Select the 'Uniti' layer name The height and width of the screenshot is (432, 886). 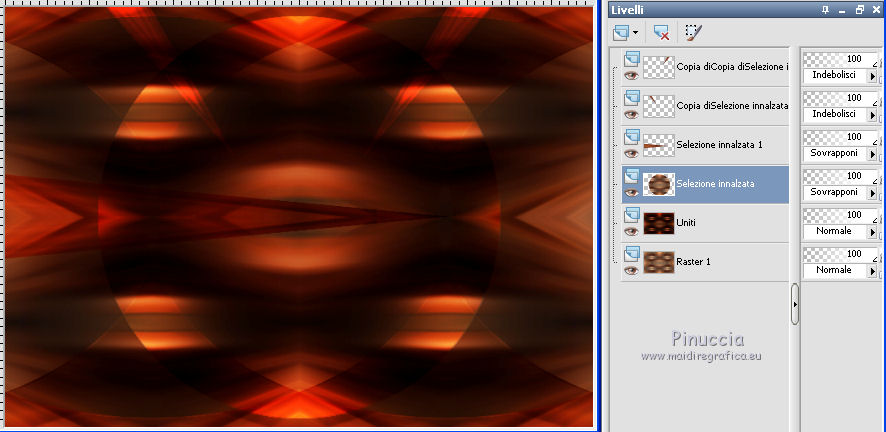click(x=686, y=222)
